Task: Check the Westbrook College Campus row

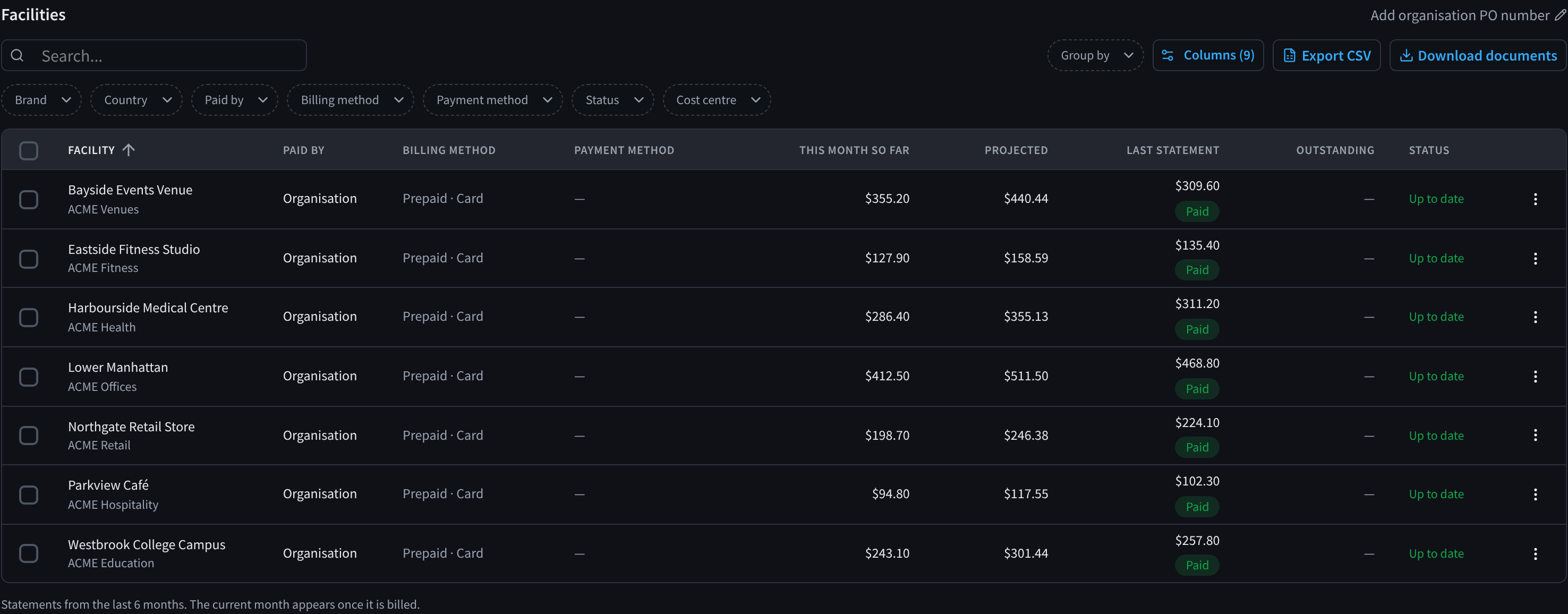Action: pos(29,553)
